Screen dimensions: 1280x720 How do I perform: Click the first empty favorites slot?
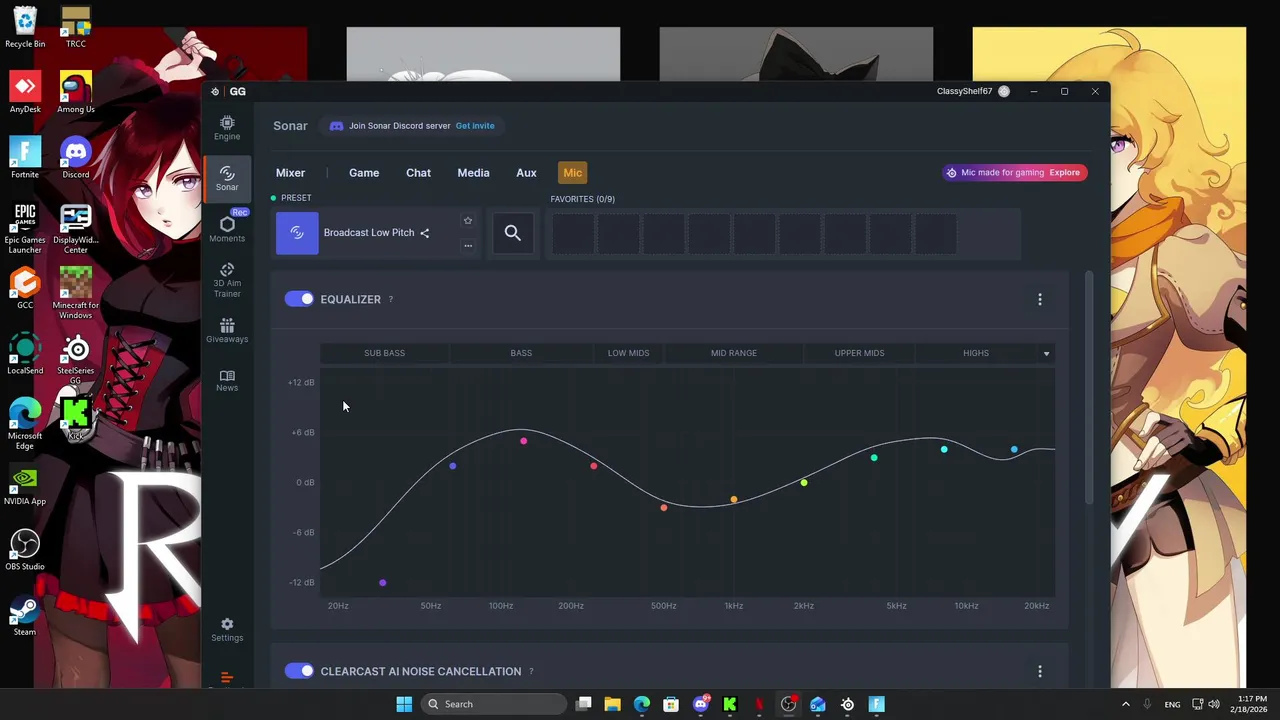tap(573, 233)
